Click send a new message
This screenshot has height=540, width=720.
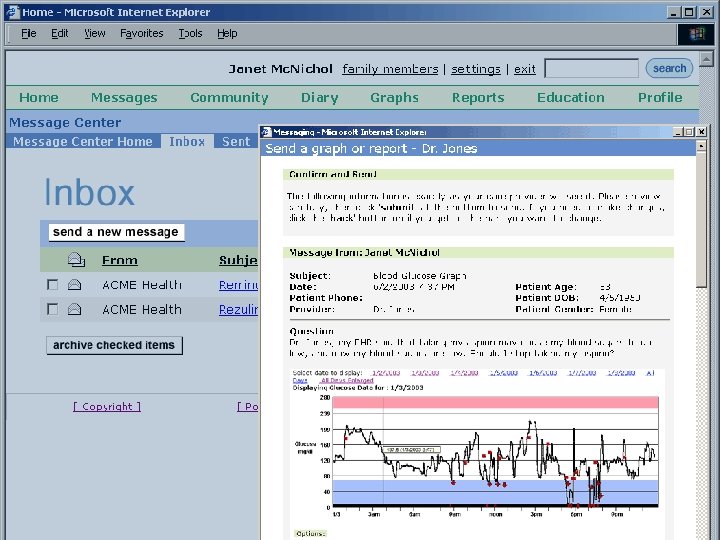tap(116, 232)
